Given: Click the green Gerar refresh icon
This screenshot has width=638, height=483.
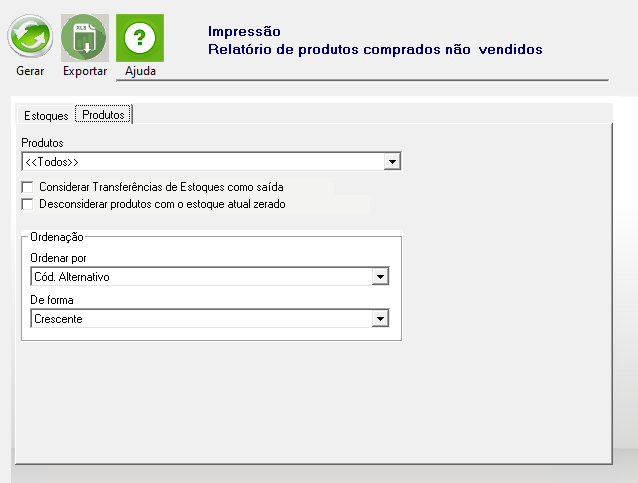Looking at the screenshot, I should (30, 37).
